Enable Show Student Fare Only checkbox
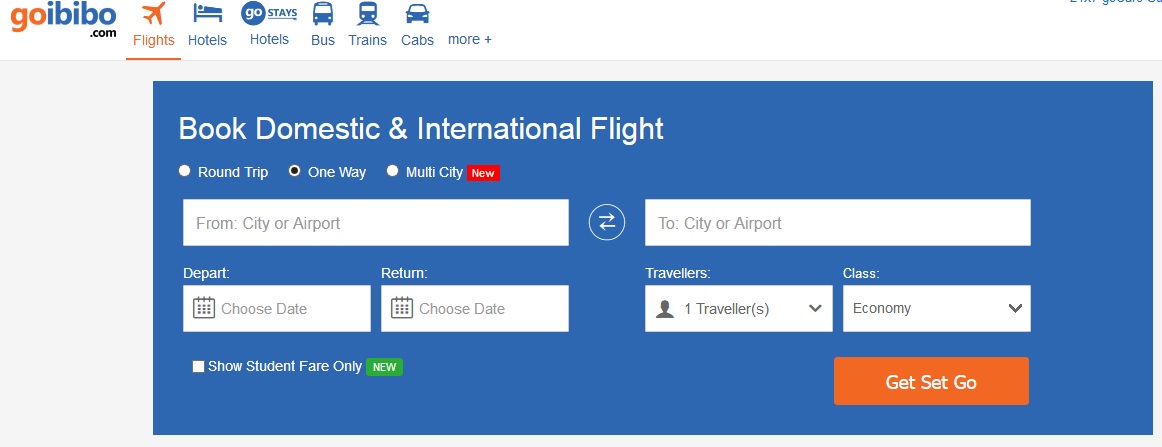Viewport: 1162px width, 447px height. pos(198,366)
